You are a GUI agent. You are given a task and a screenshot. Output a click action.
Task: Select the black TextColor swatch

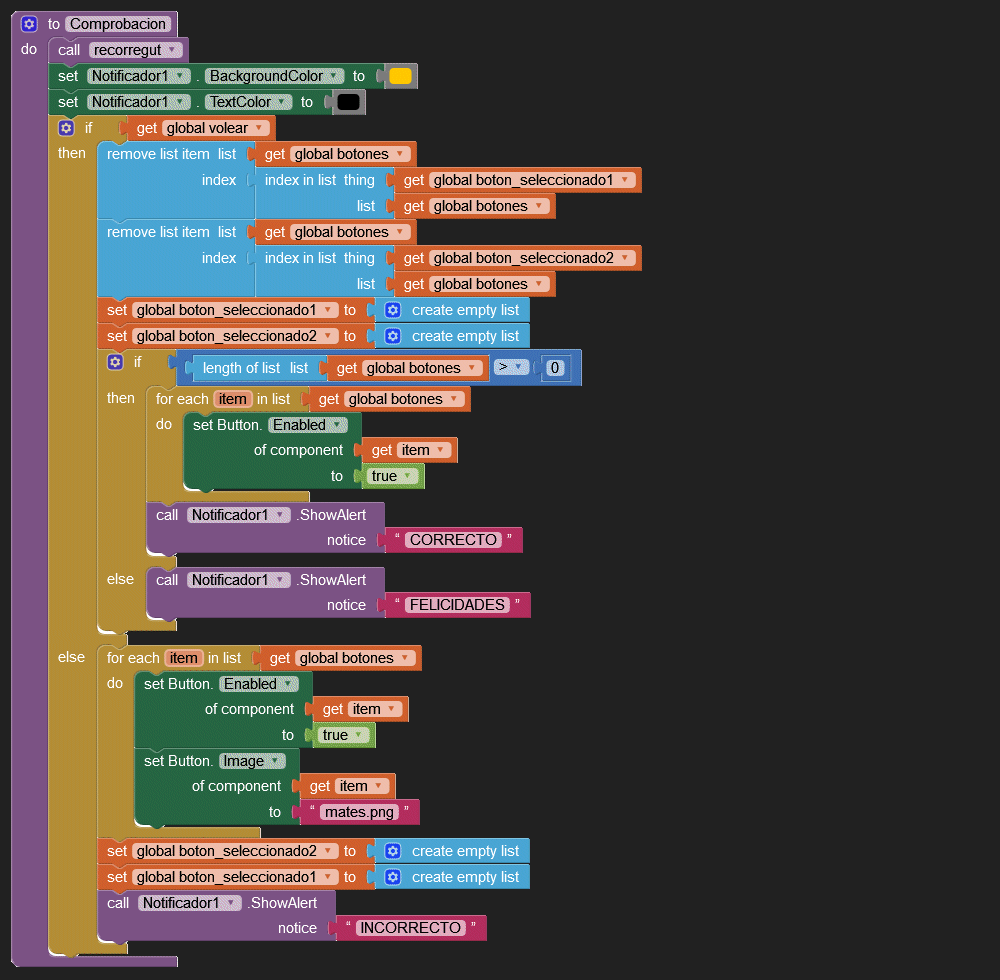(348, 102)
